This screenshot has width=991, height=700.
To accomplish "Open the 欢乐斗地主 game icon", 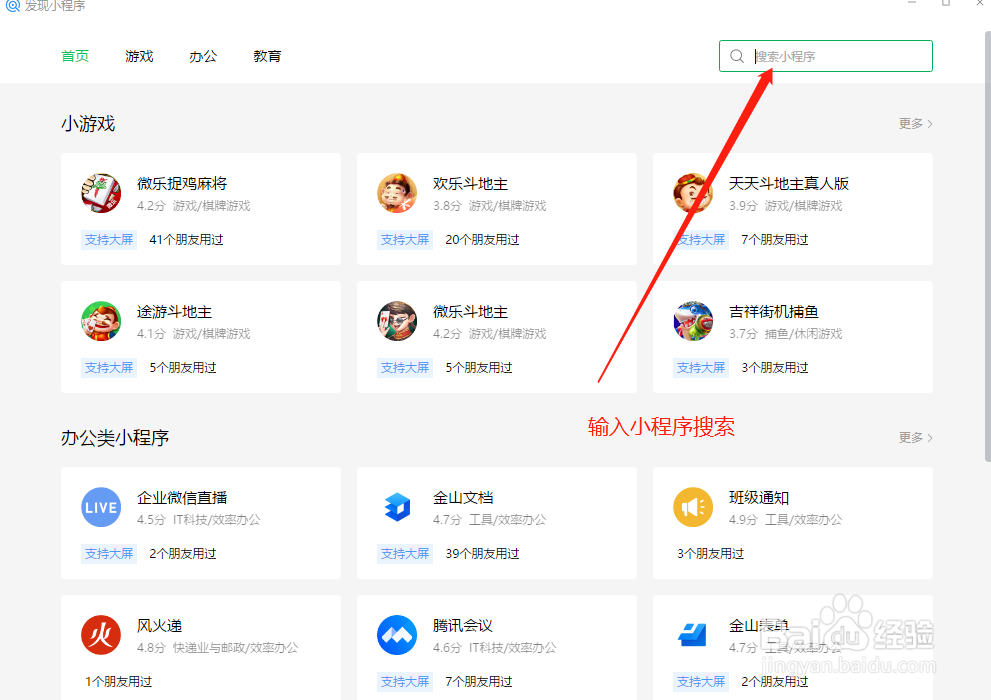I will tap(397, 193).
